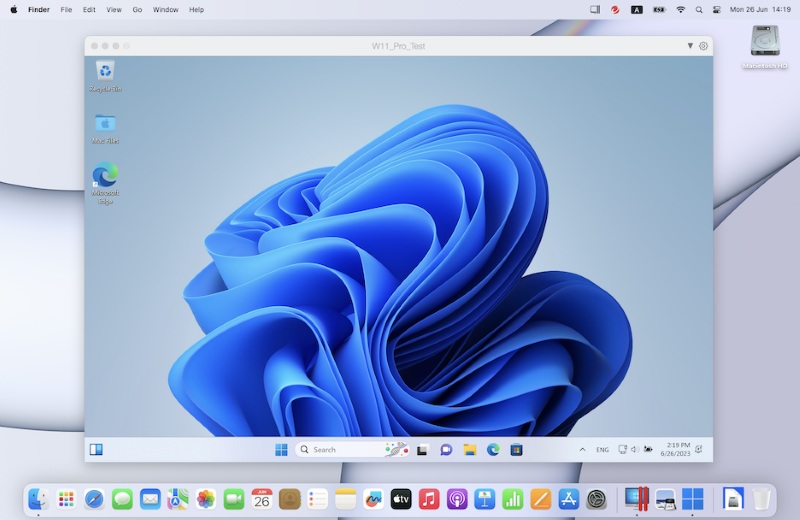Open Maps from the Dock
The width and height of the screenshot is (800, 520).
[x=178, y=499]
